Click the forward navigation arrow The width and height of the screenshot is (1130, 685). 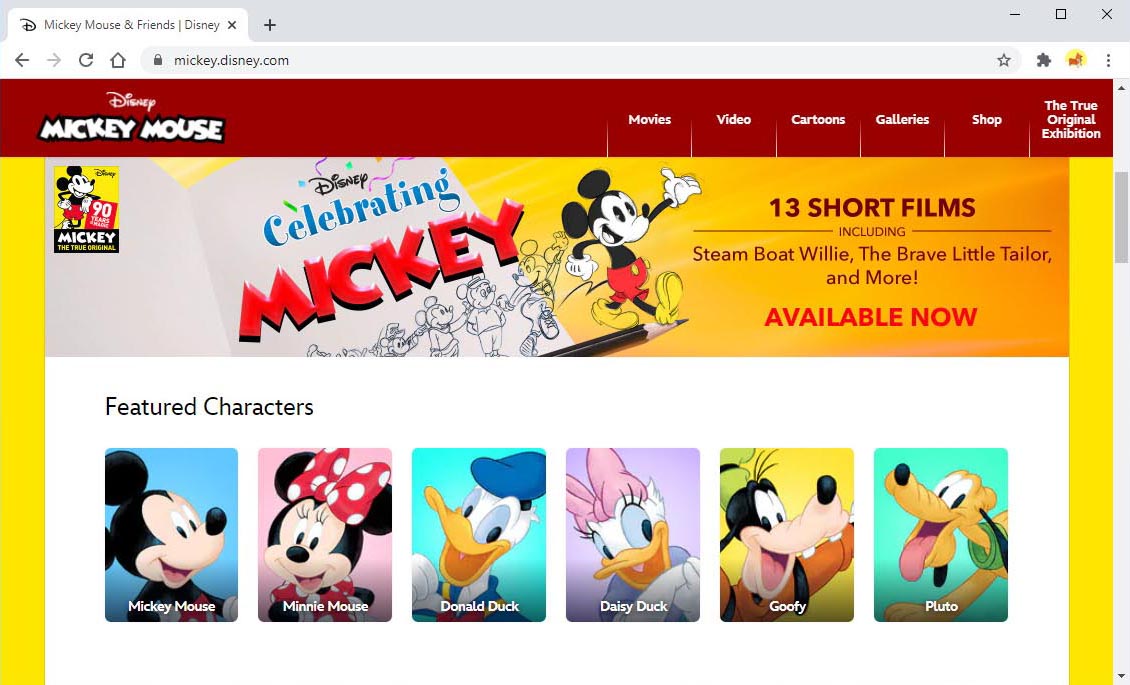point(54,61)
